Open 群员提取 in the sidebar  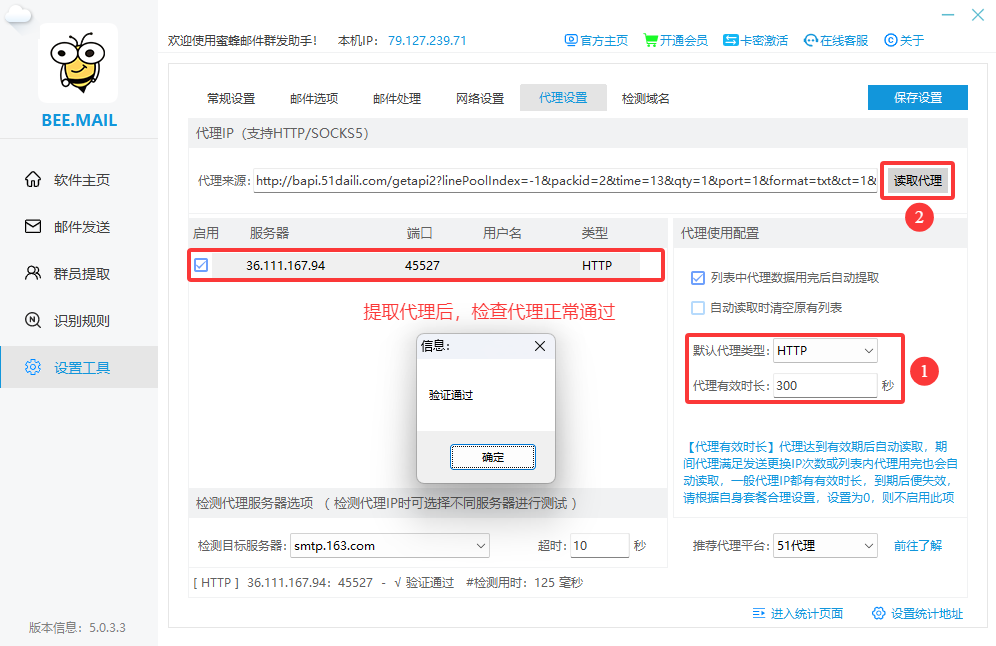(x=79, y=274)
